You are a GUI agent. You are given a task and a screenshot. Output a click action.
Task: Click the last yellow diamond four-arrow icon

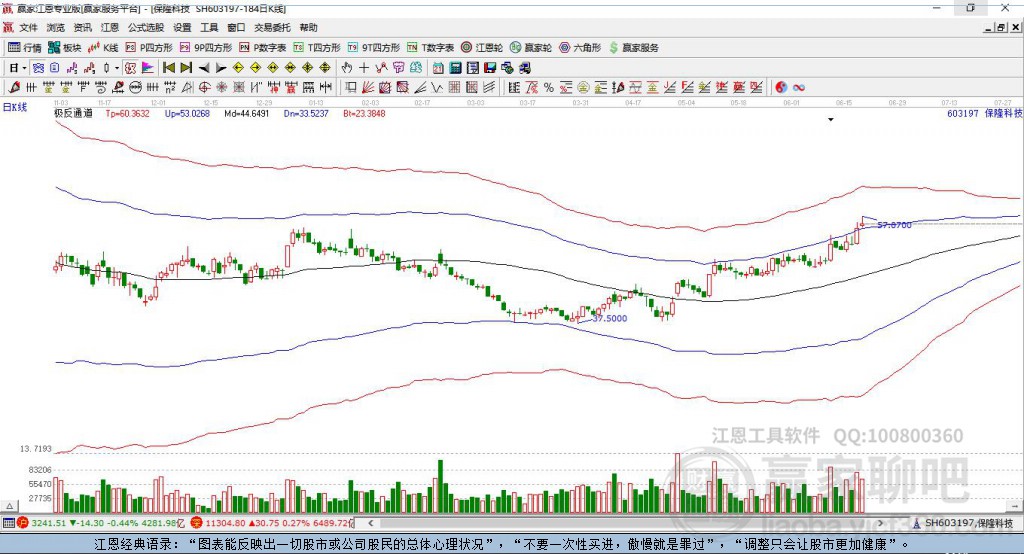click(x=325, y=68)
